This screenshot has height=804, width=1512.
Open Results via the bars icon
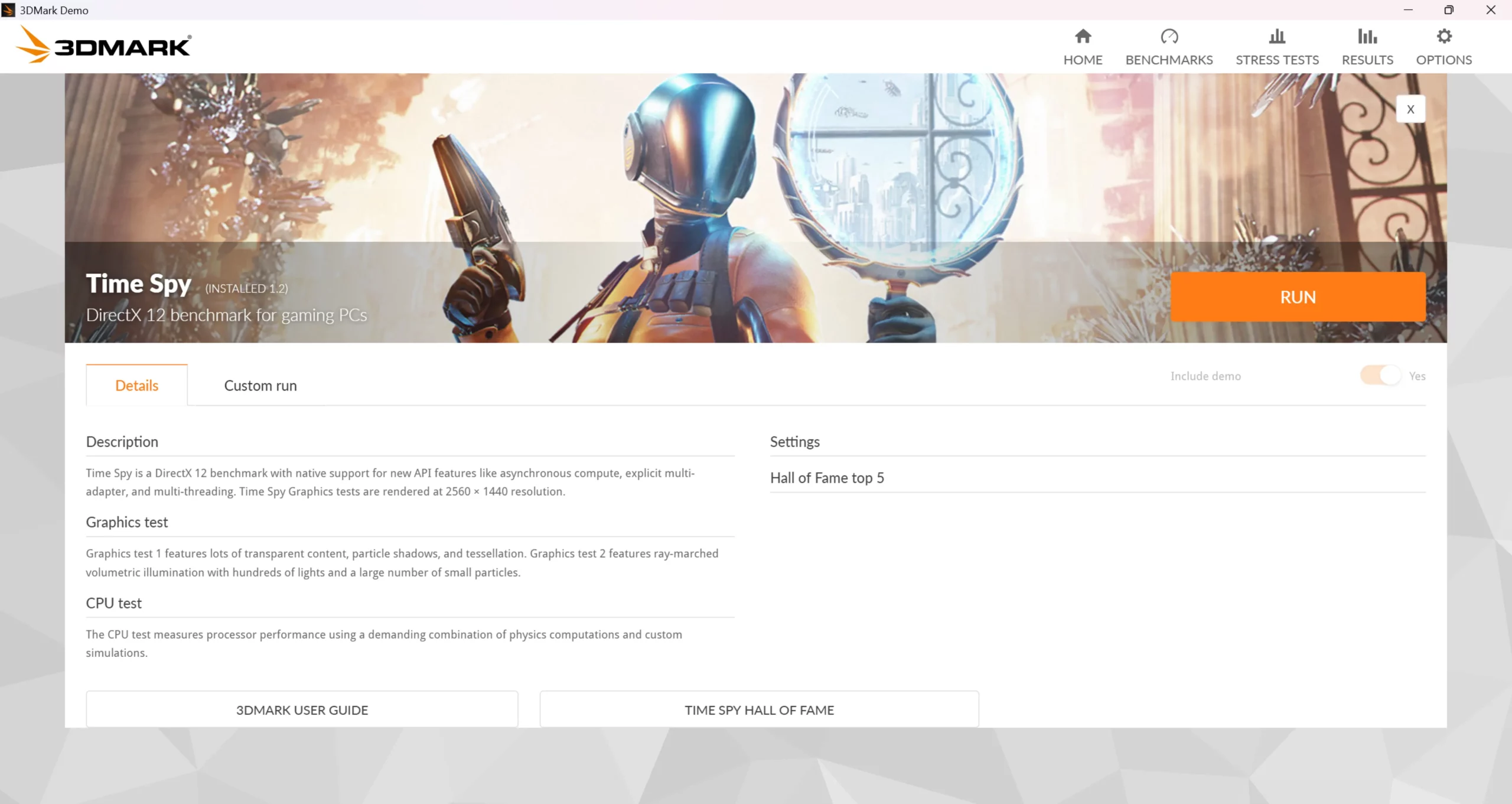(x=1367, y=37)
